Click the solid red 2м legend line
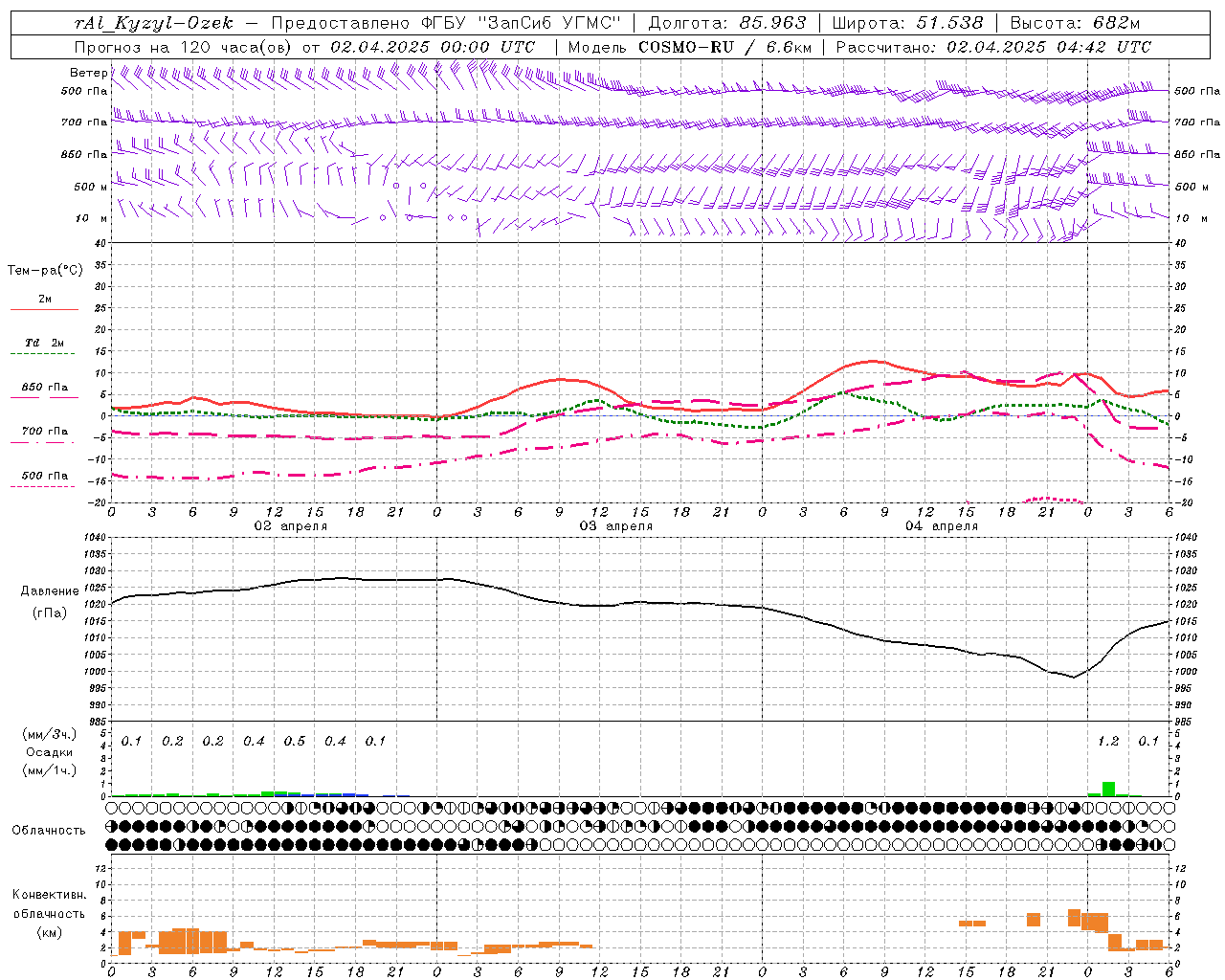Viewport: 1225px width, 980px height. [x=44, y=310]
